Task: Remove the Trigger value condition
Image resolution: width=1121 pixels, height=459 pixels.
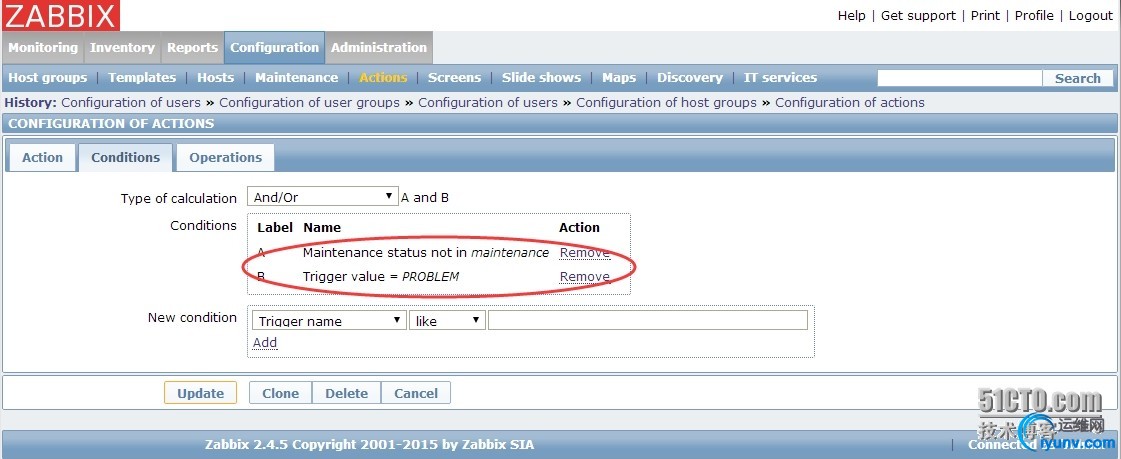Action: [x=585, y=277]
